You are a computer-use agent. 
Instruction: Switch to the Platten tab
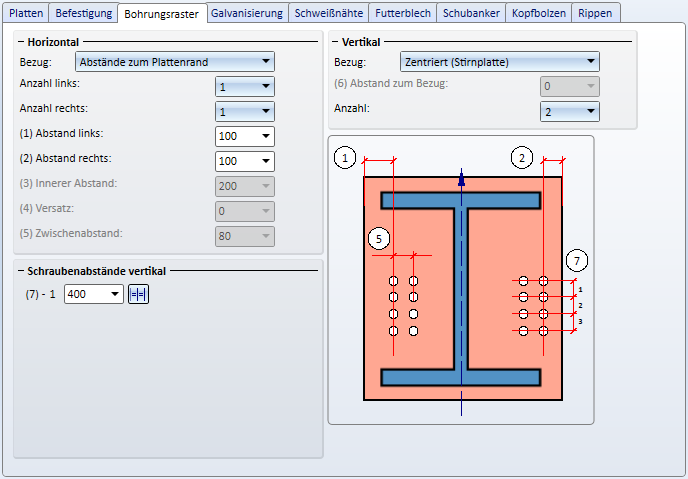tap(27, 13)
